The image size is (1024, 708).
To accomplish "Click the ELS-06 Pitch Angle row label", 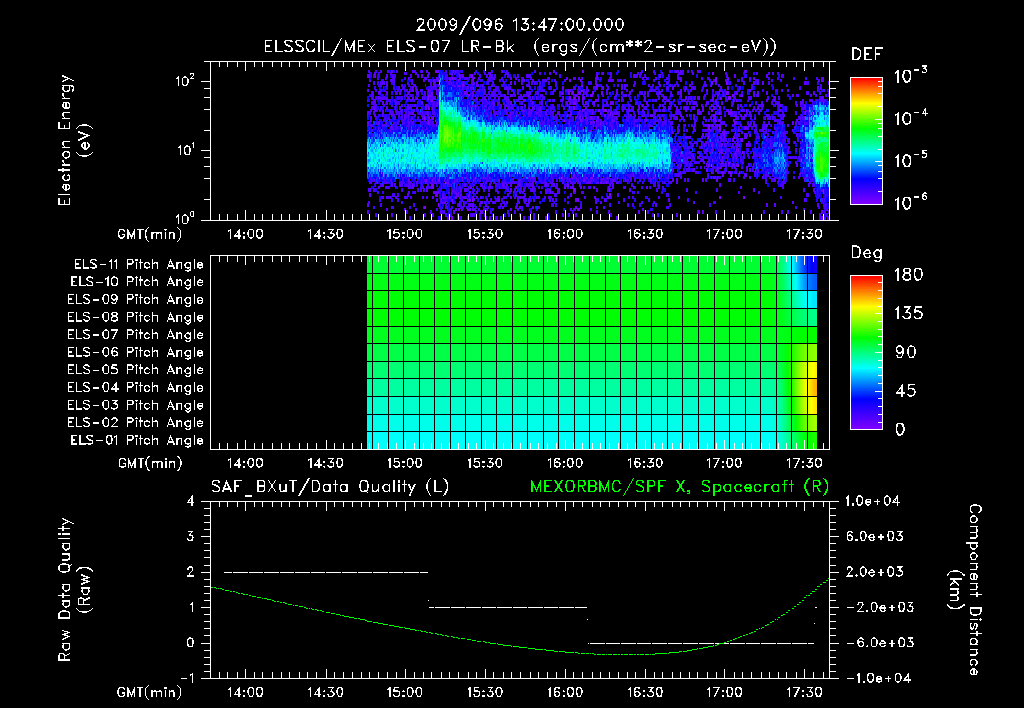I will pos(135,353).
